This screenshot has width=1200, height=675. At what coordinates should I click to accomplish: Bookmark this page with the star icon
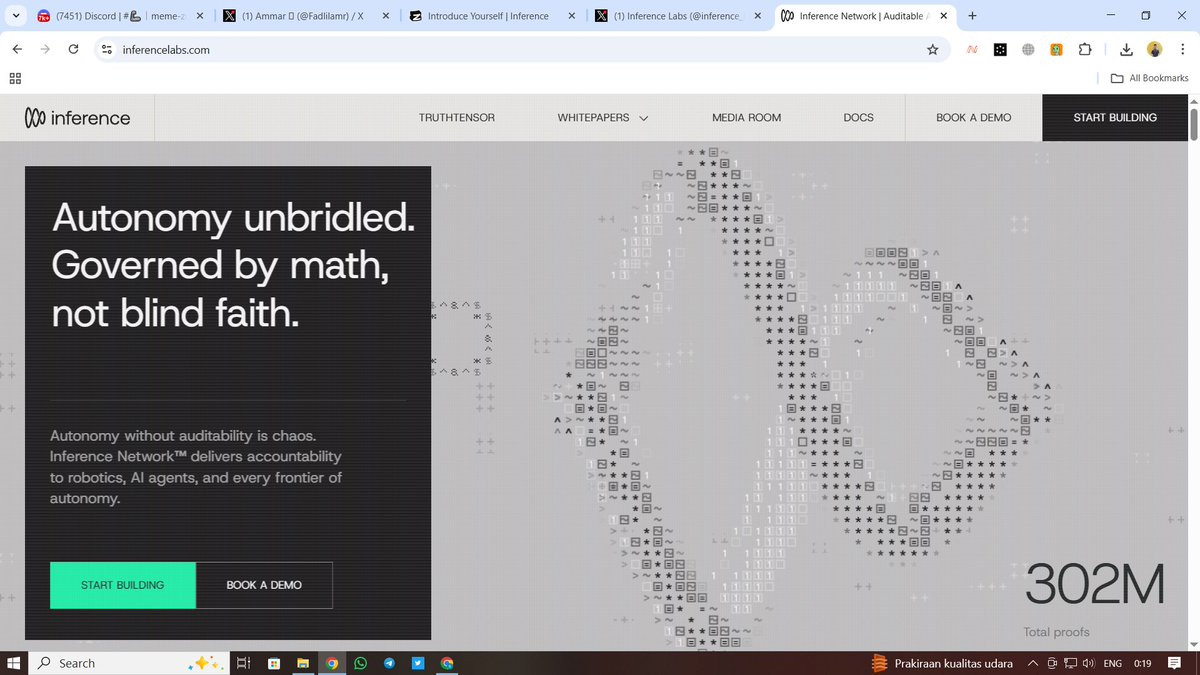coord(932,49)
